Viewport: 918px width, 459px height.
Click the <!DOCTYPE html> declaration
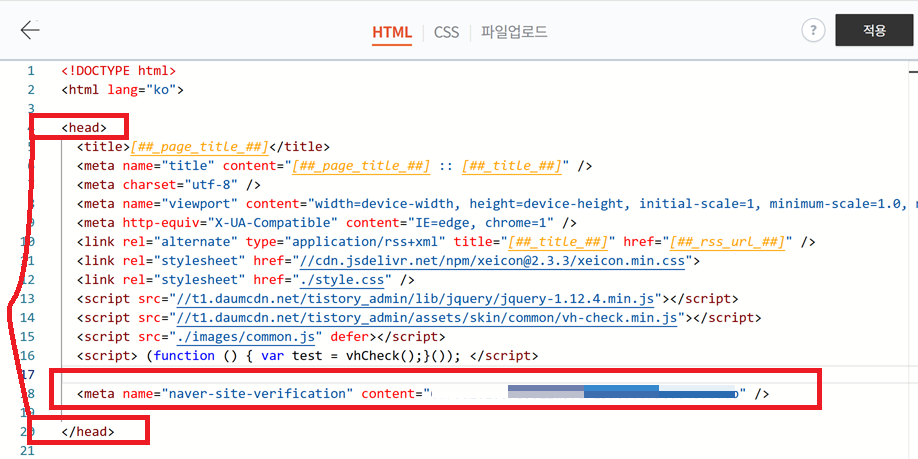pos(118,71)
